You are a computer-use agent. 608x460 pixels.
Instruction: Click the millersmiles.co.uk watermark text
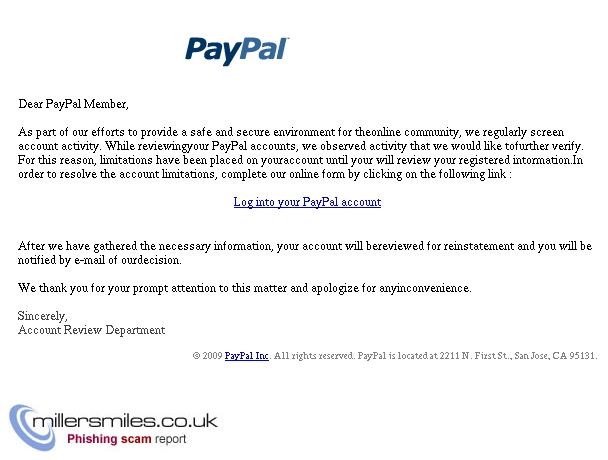tap(125, 421)
